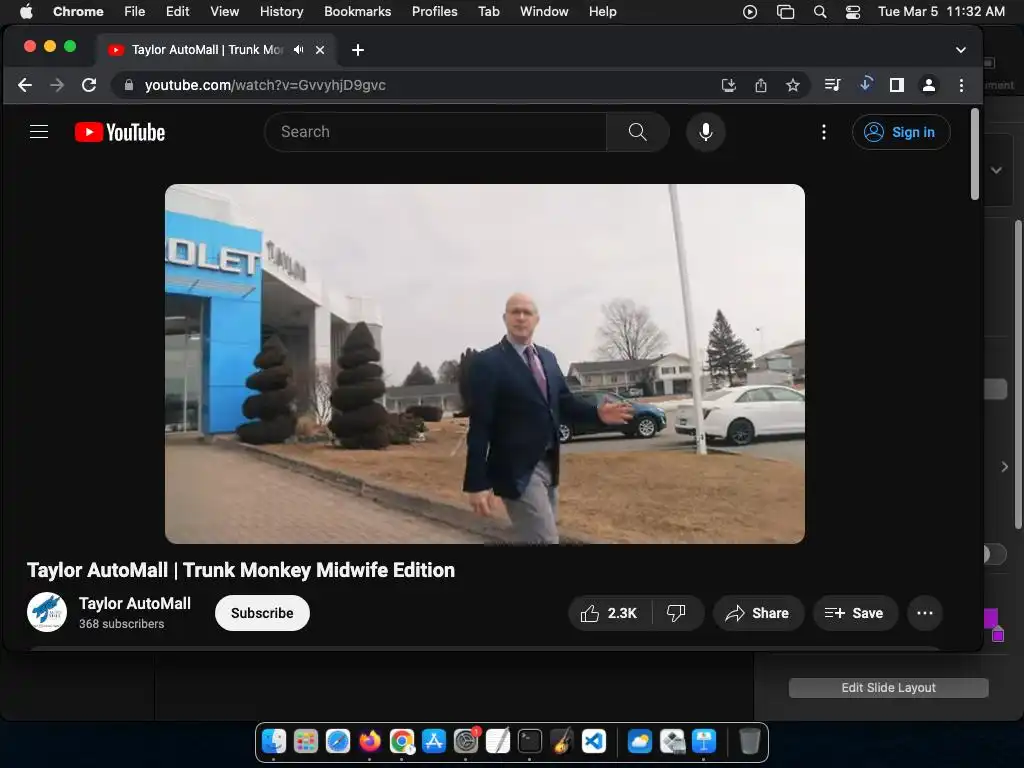Open Keynote from the Dock
1024x768 pixels.
tap(704, 742)
